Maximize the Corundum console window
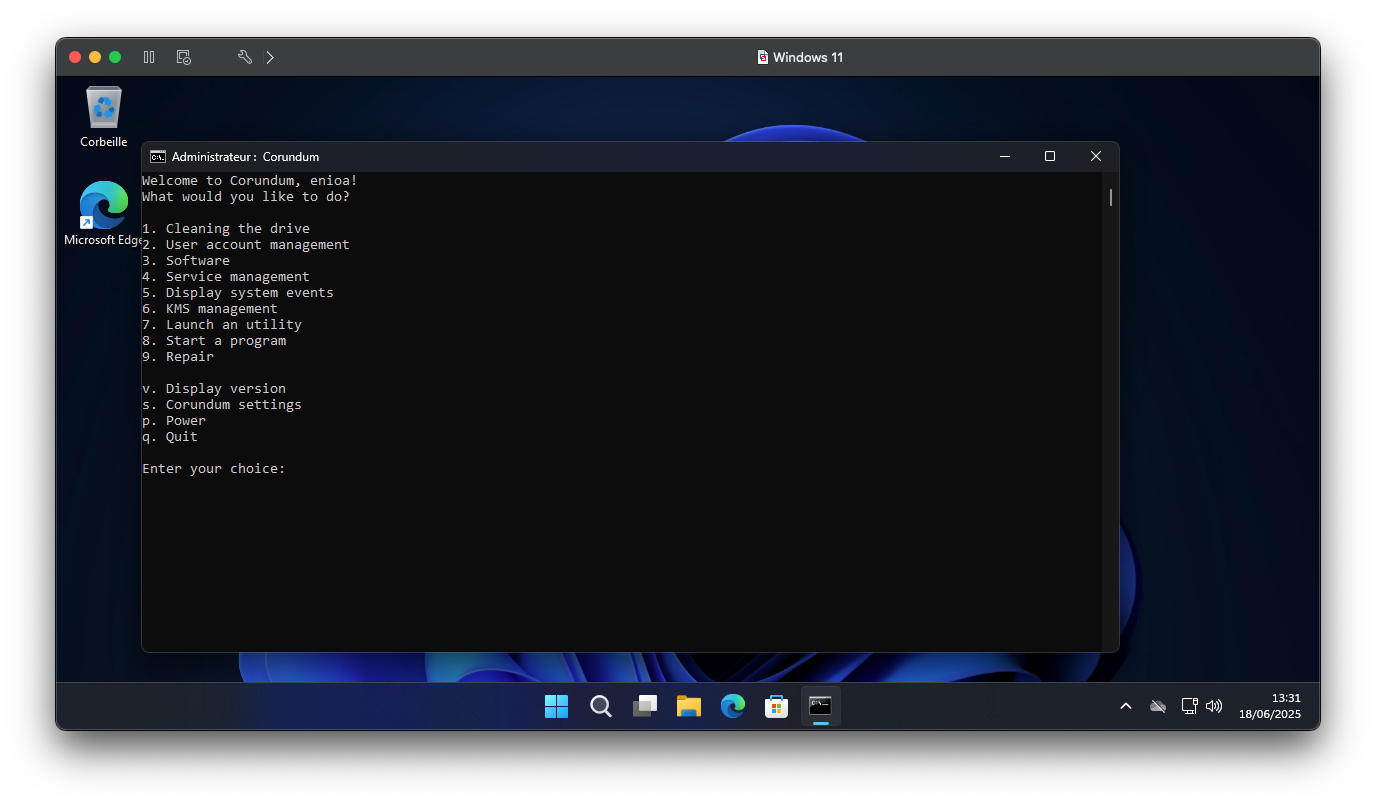This screenshot has height=804, width=1376. (1050, 156)
